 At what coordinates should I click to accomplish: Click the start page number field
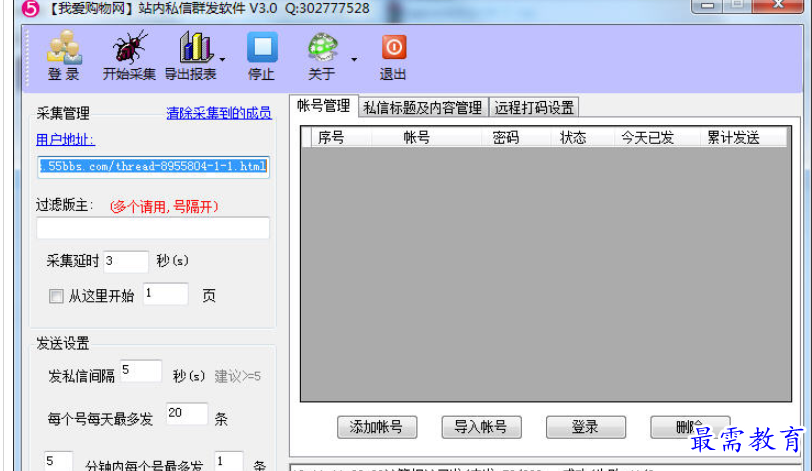coord(165,294)
